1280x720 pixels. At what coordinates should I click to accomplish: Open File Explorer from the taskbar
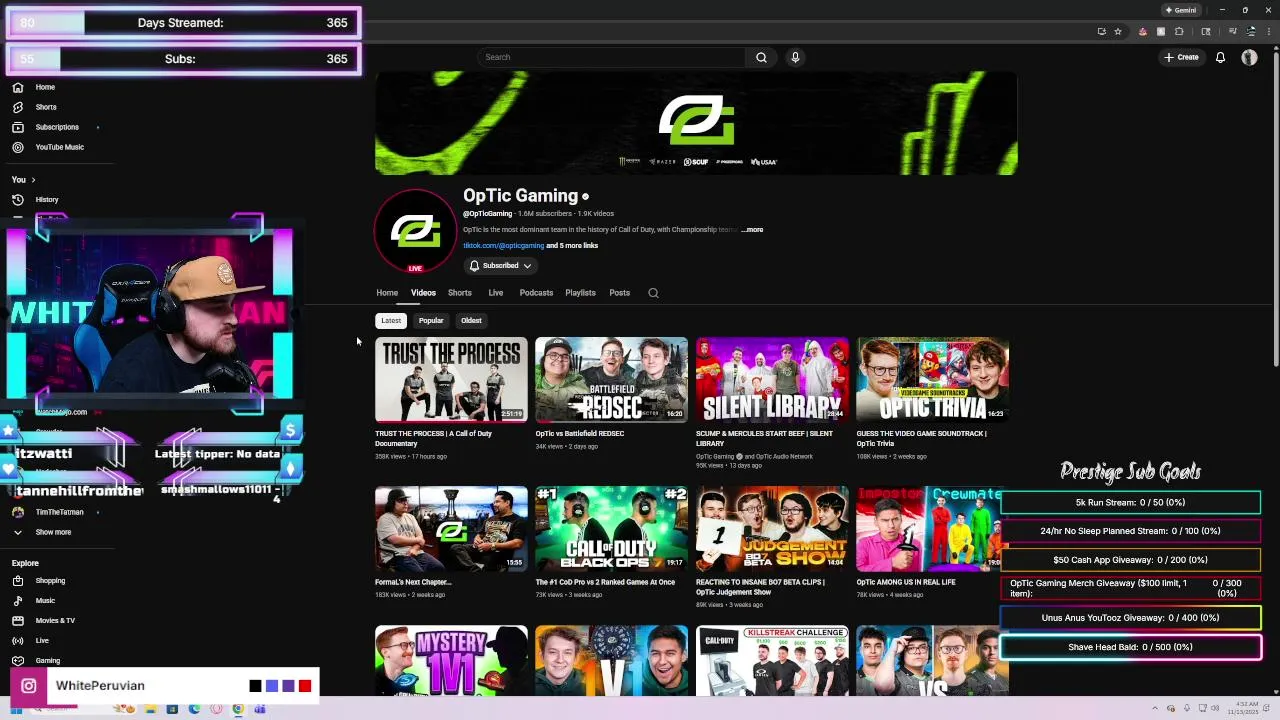pyautogui.click(x=151, y=709)
